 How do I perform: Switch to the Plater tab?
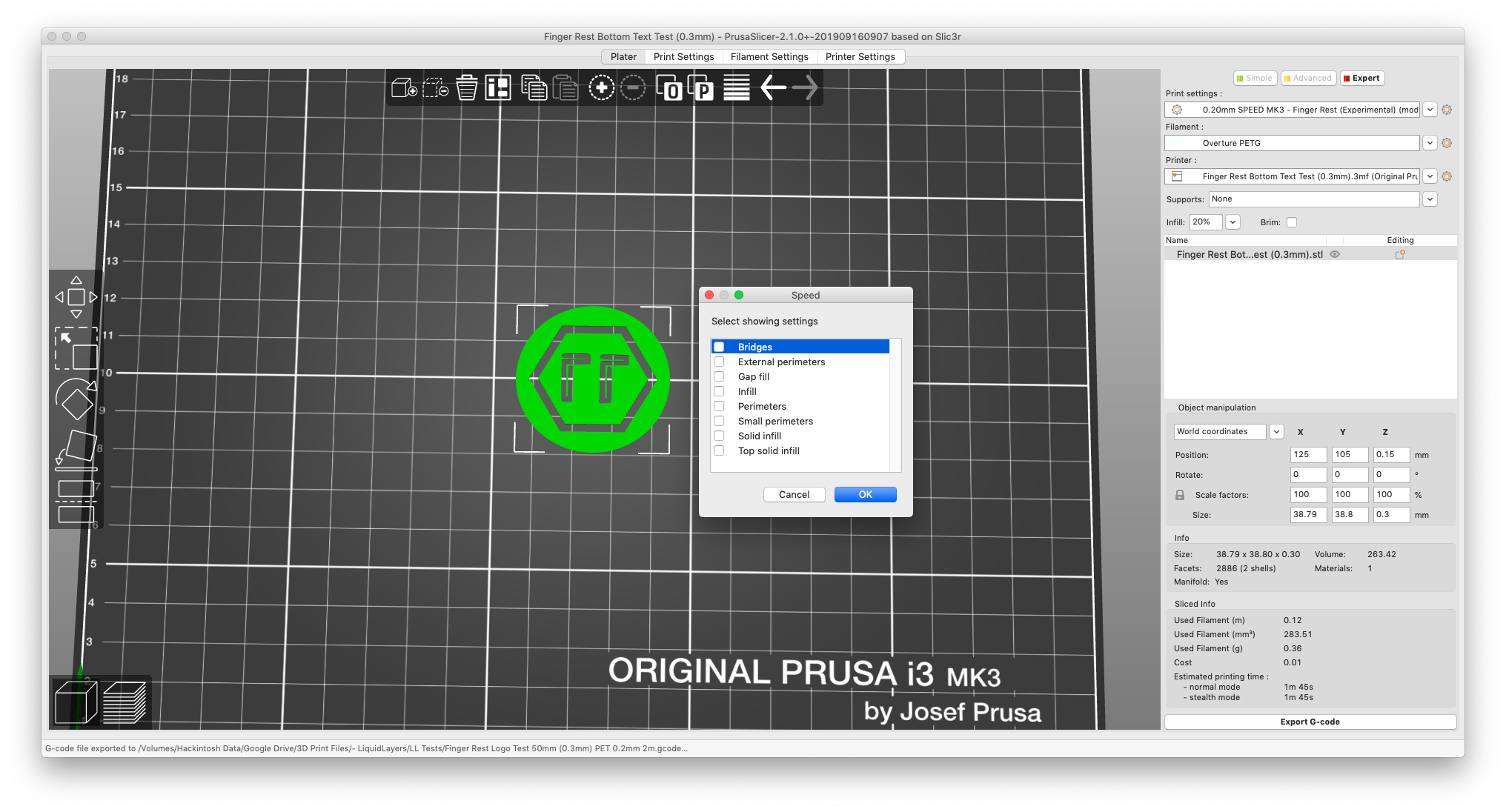coord(623,56)
